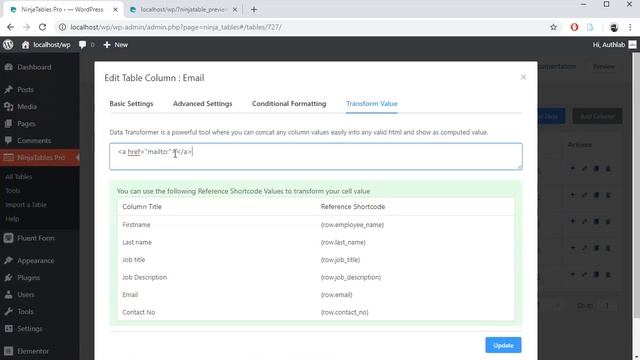The width and height of the screenshot is (640, 360).
Task: Open Pages in the sidebar
Action: click(x=26, y=123)
